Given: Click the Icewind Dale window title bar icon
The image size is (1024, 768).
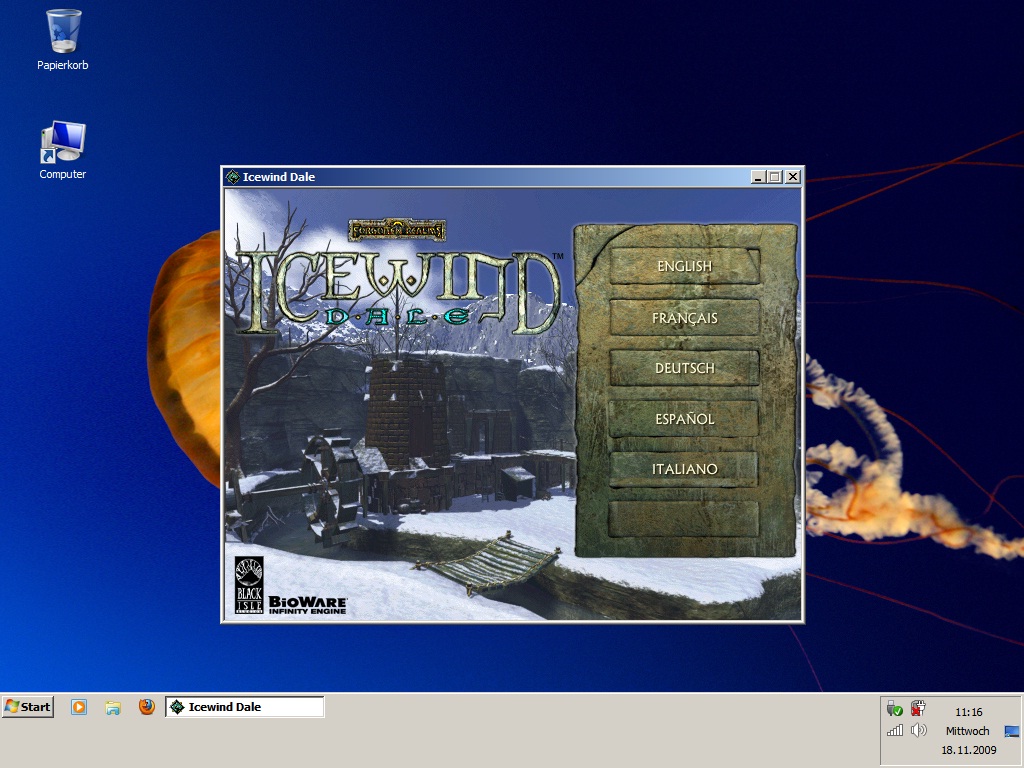Looking at the screenshot, I should pyautogui.click(x=233, y=177).
